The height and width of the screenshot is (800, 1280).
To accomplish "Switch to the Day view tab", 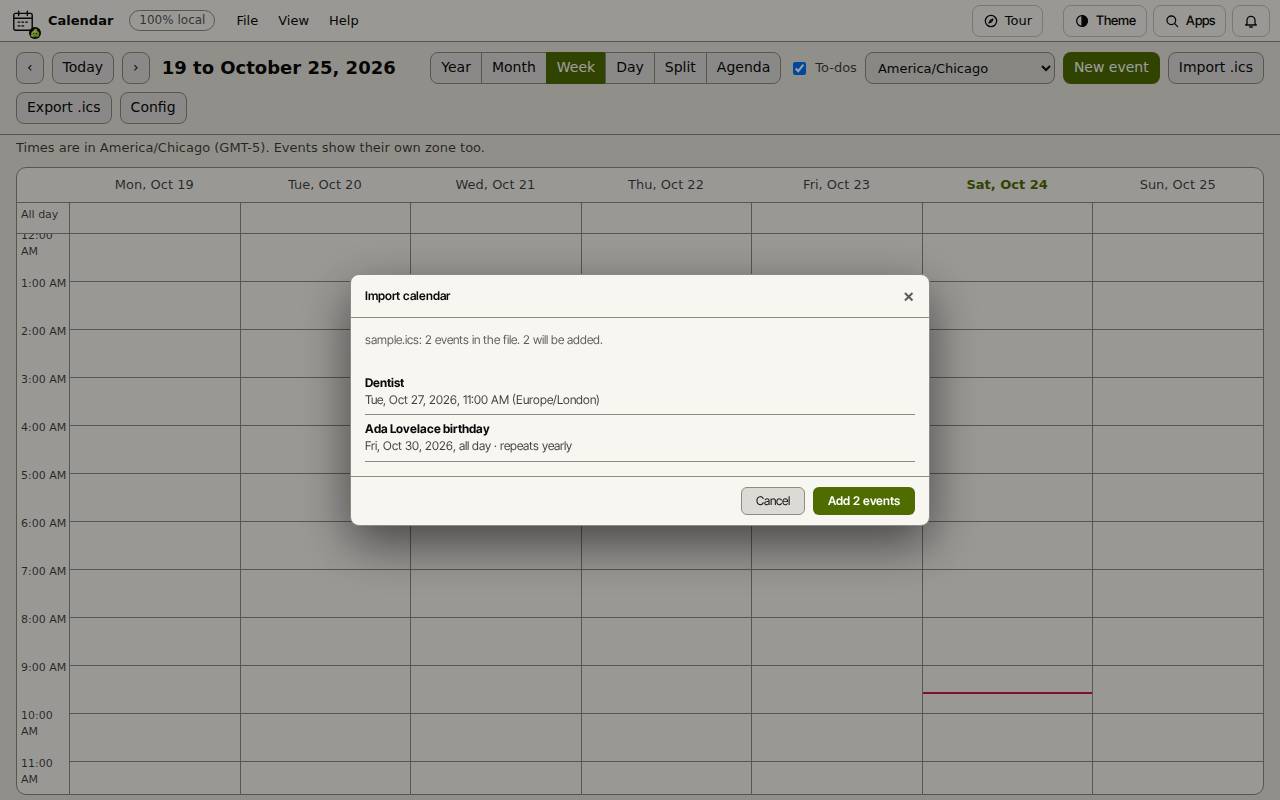I will pyautogui.click(x=630, y=68).
